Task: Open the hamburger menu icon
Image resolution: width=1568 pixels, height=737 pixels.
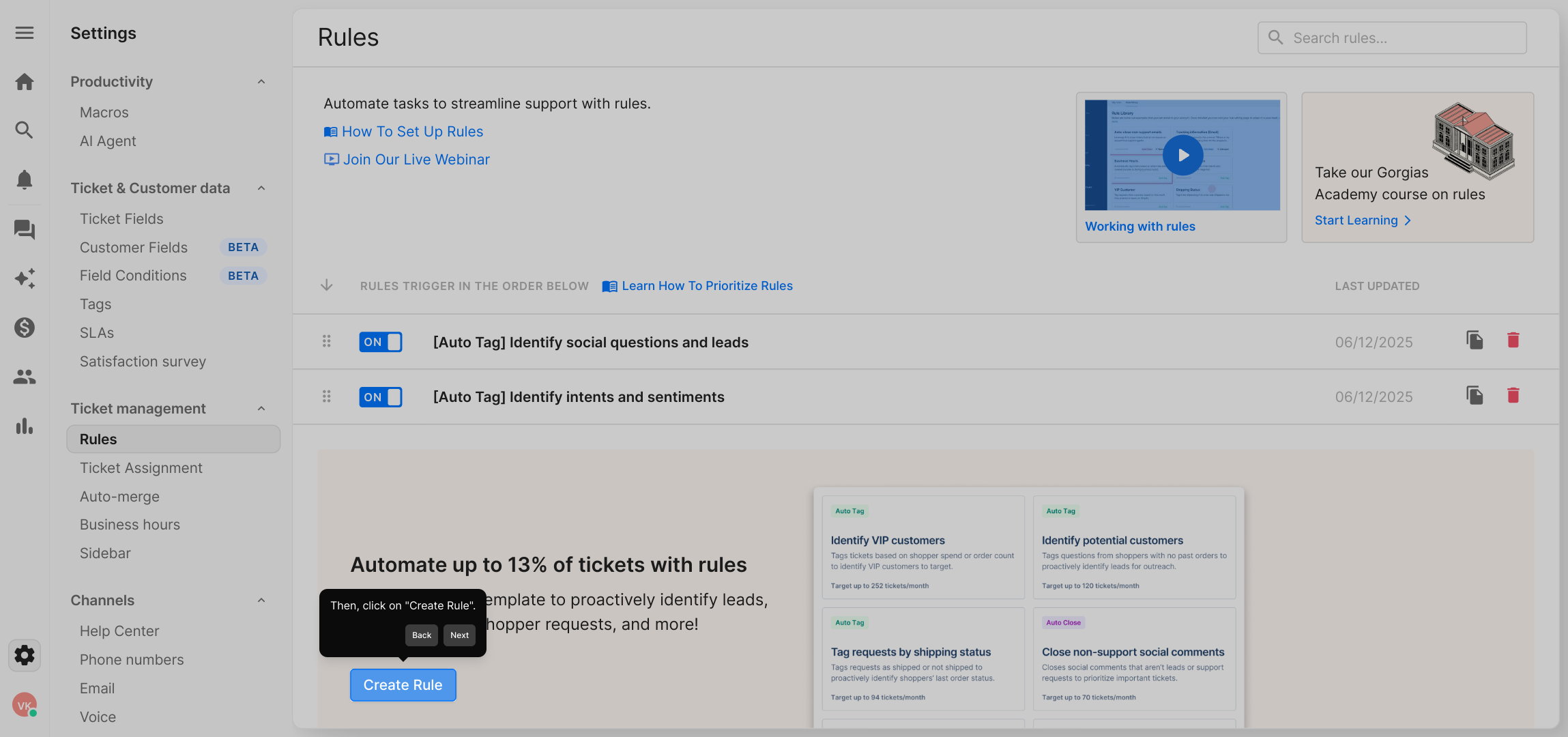Action: [25, 33]
